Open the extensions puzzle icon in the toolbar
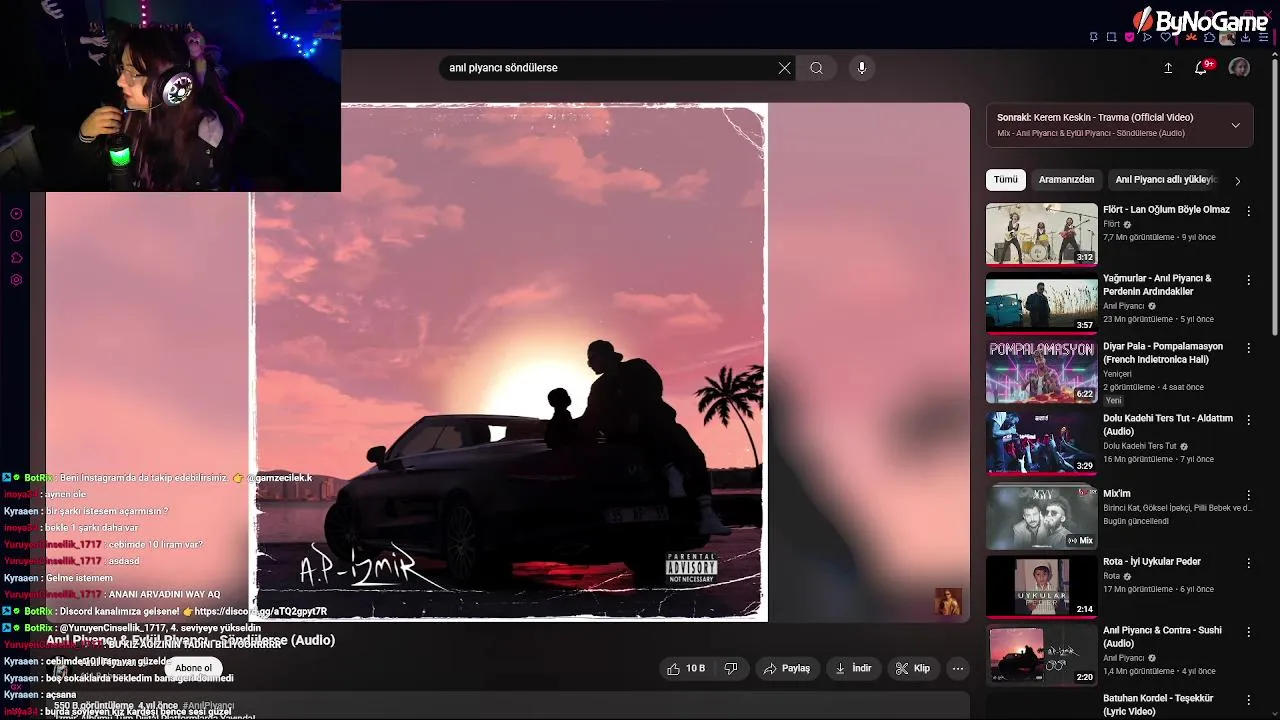1280x720 pixels. [1209, 37]
